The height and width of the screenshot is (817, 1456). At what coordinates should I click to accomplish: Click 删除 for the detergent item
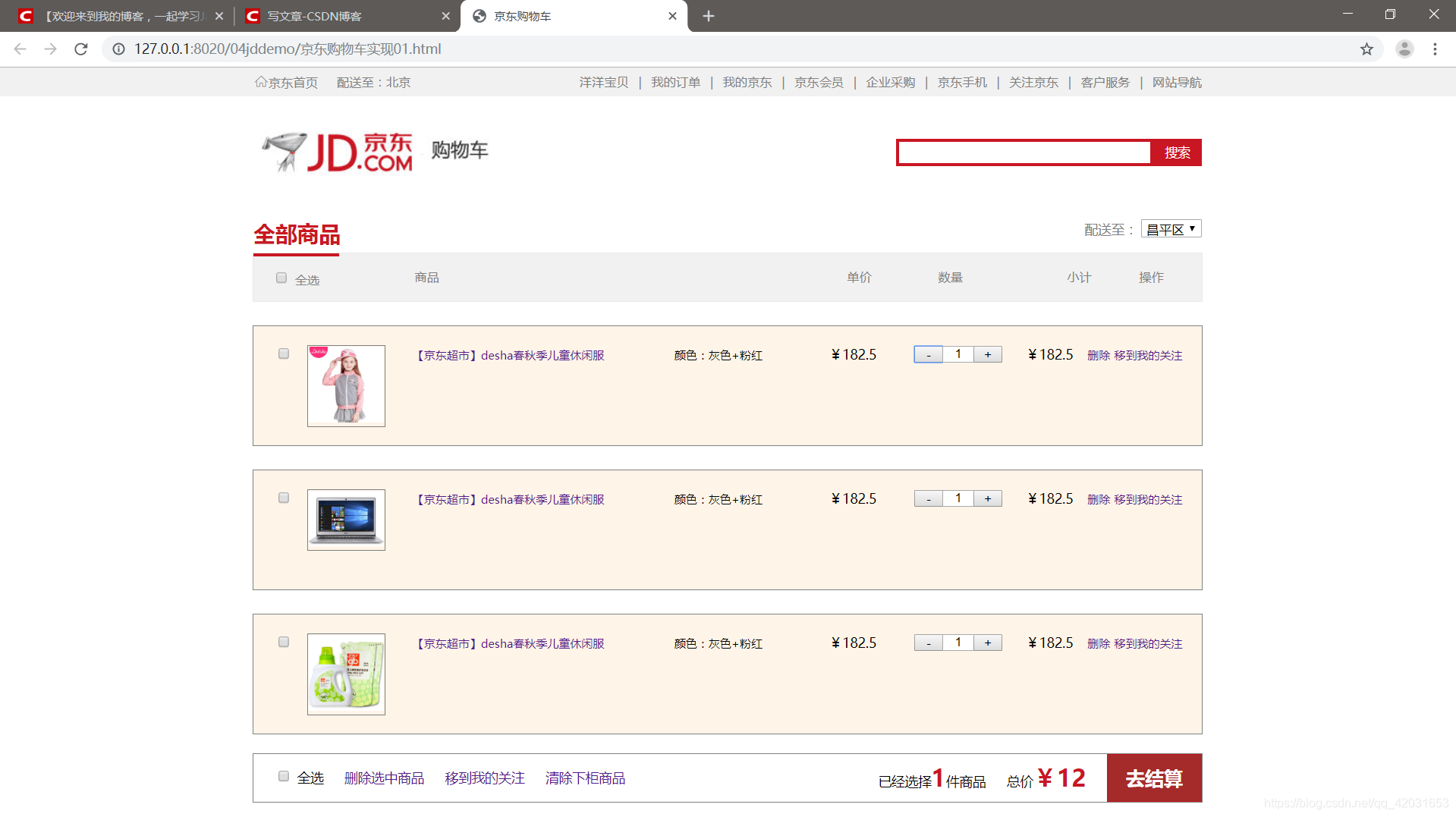coord(1098,643)
